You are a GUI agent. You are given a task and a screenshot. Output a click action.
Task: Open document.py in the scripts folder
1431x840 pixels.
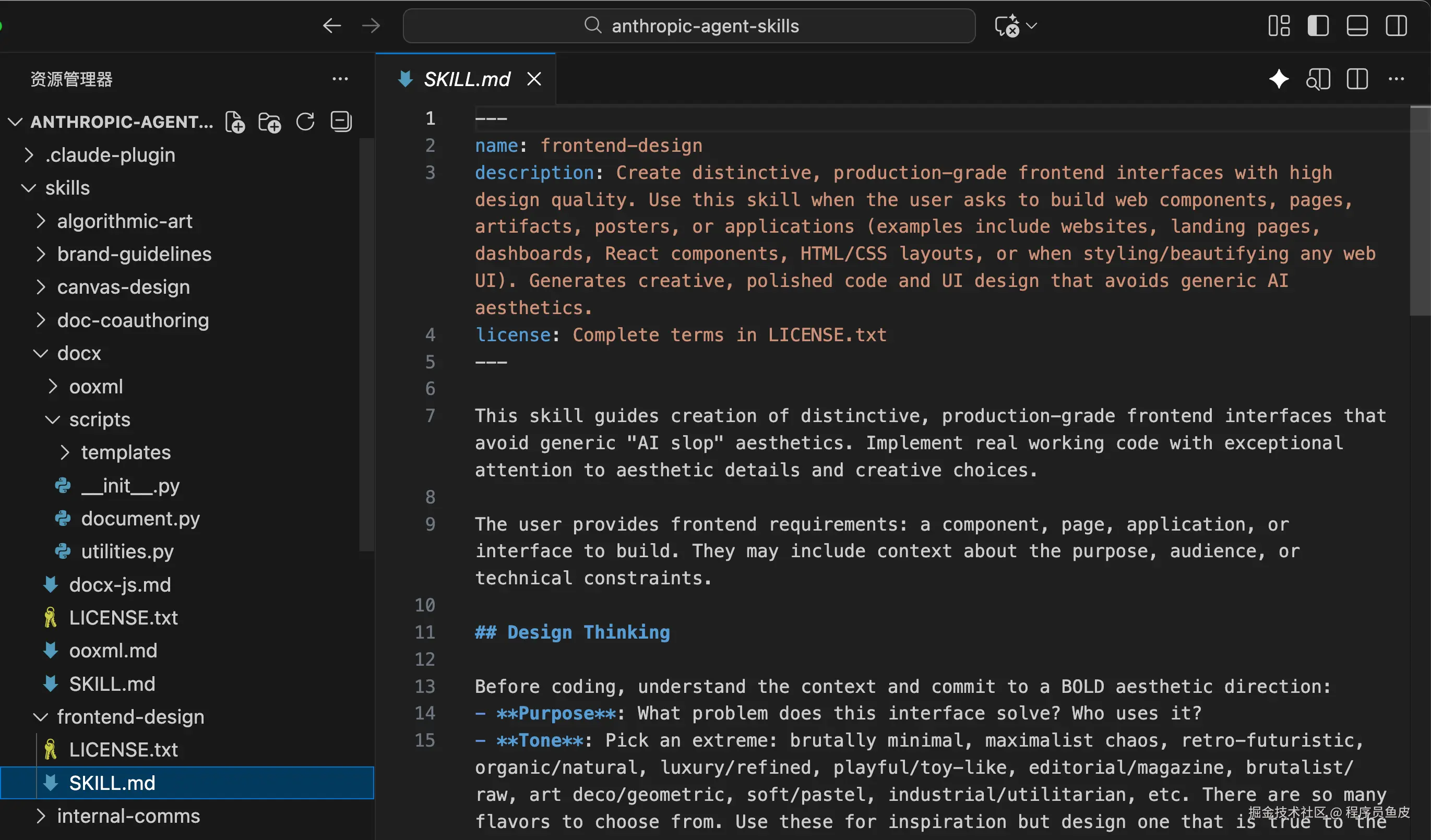tap(140, 519)
